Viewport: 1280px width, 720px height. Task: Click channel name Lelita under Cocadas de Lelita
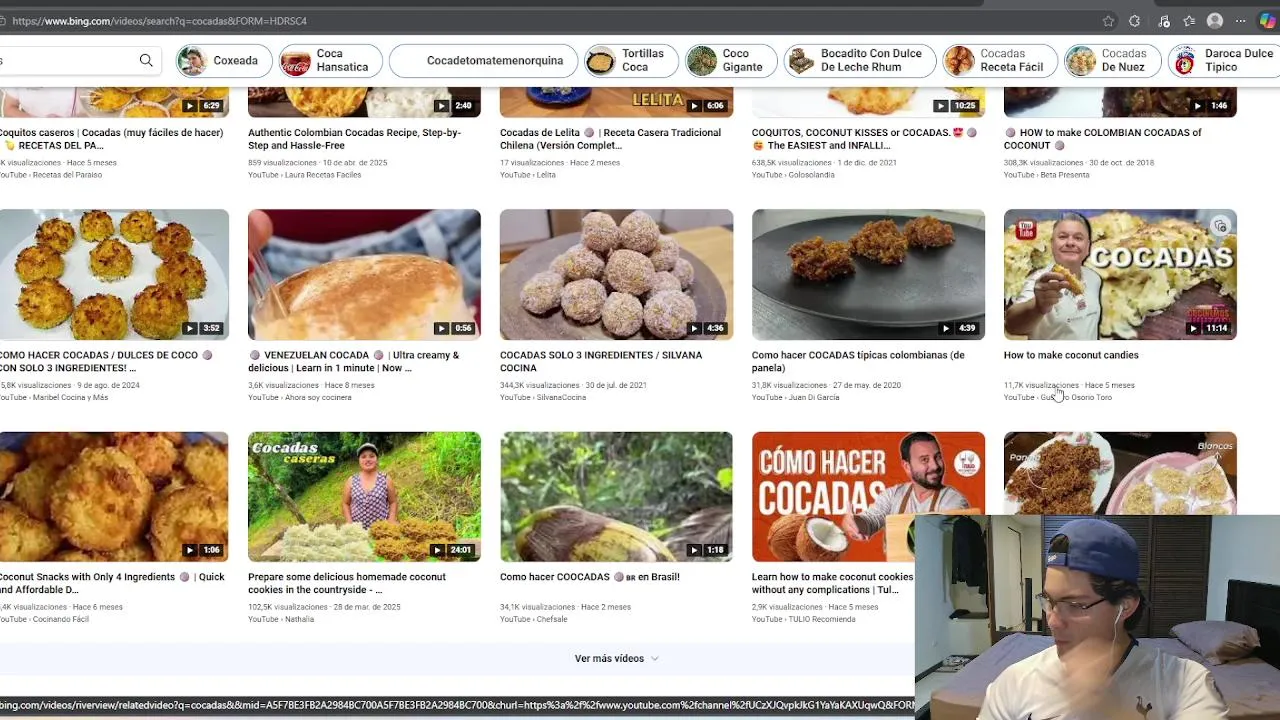(546, 175)
